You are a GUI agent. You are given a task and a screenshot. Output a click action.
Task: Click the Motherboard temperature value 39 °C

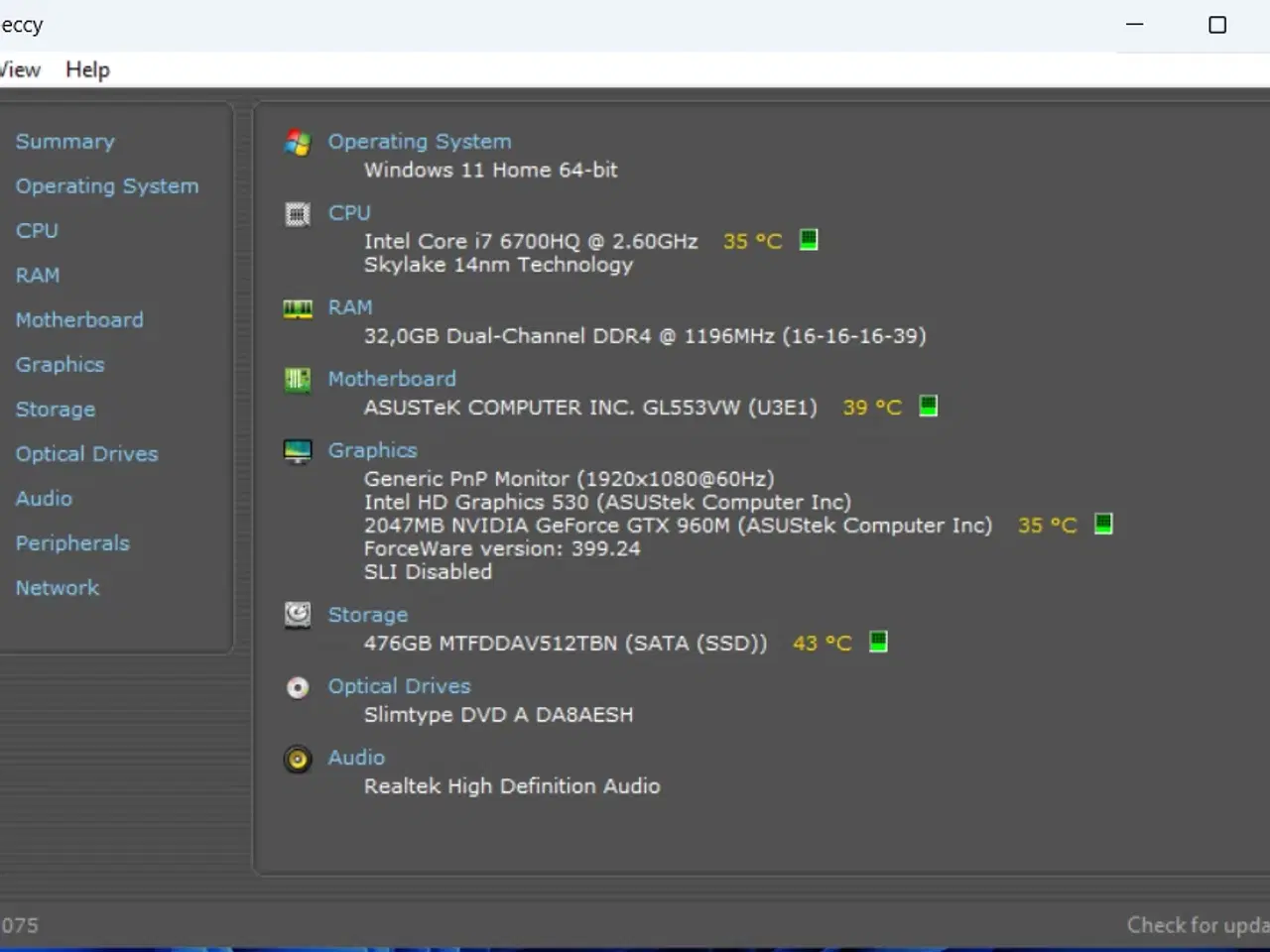(872, 407)
